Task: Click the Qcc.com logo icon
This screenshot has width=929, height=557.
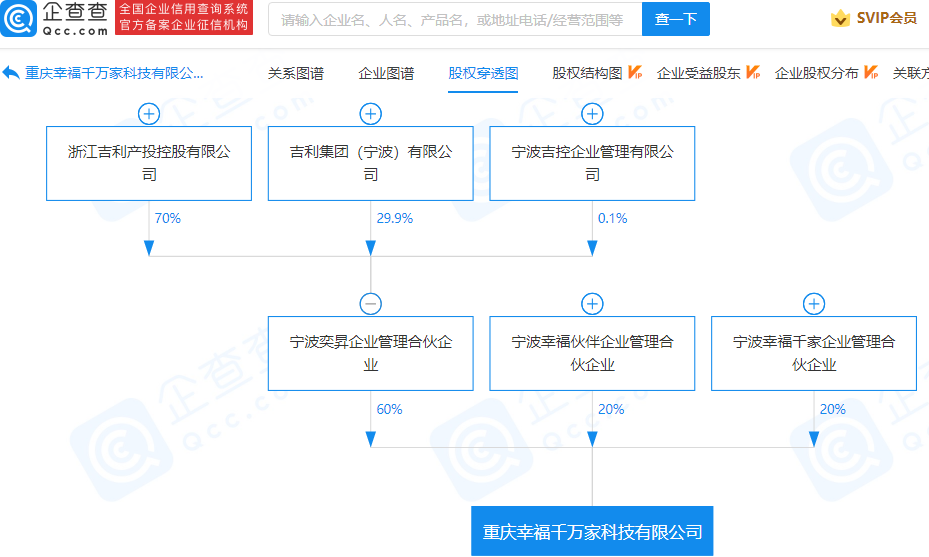Action: [x=19, y=18]
